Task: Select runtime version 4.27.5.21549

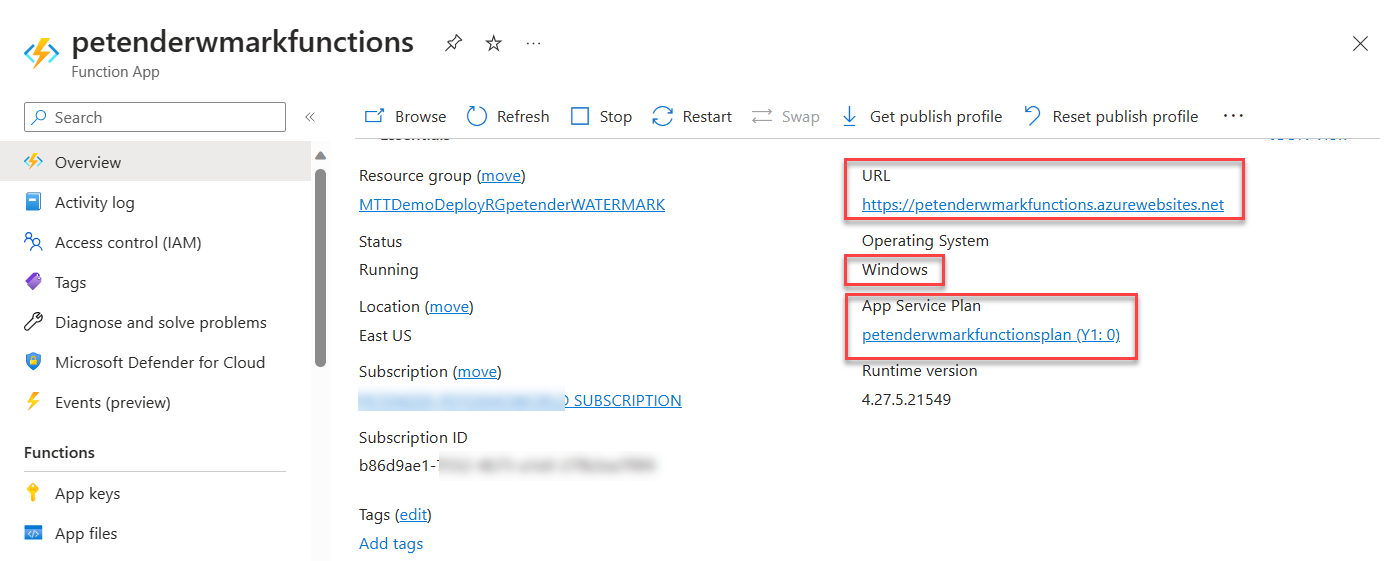Action: pos(906,400)
